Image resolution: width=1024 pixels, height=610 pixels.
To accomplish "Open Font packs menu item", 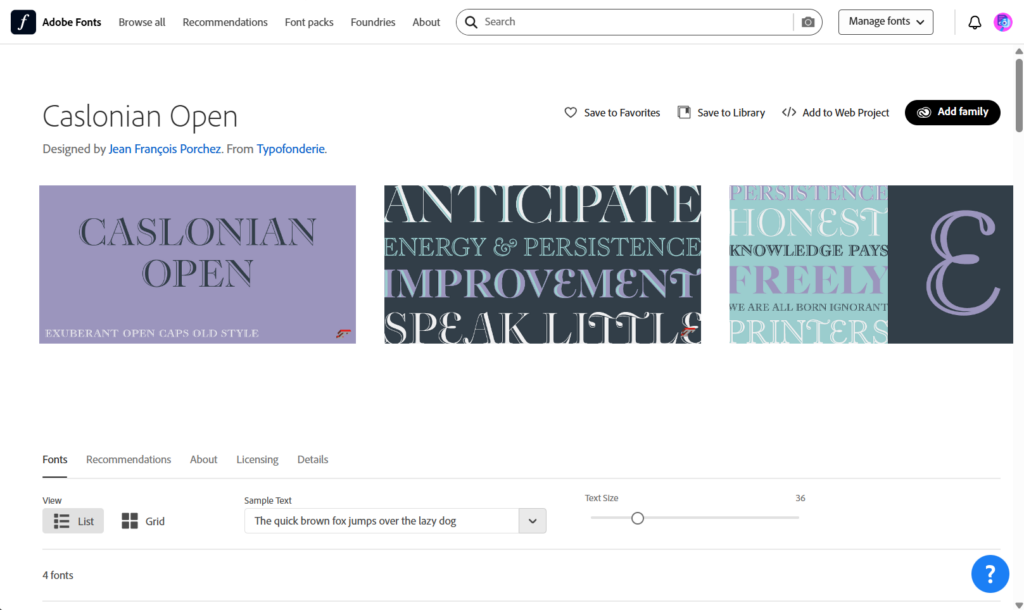I will (309, 22).
